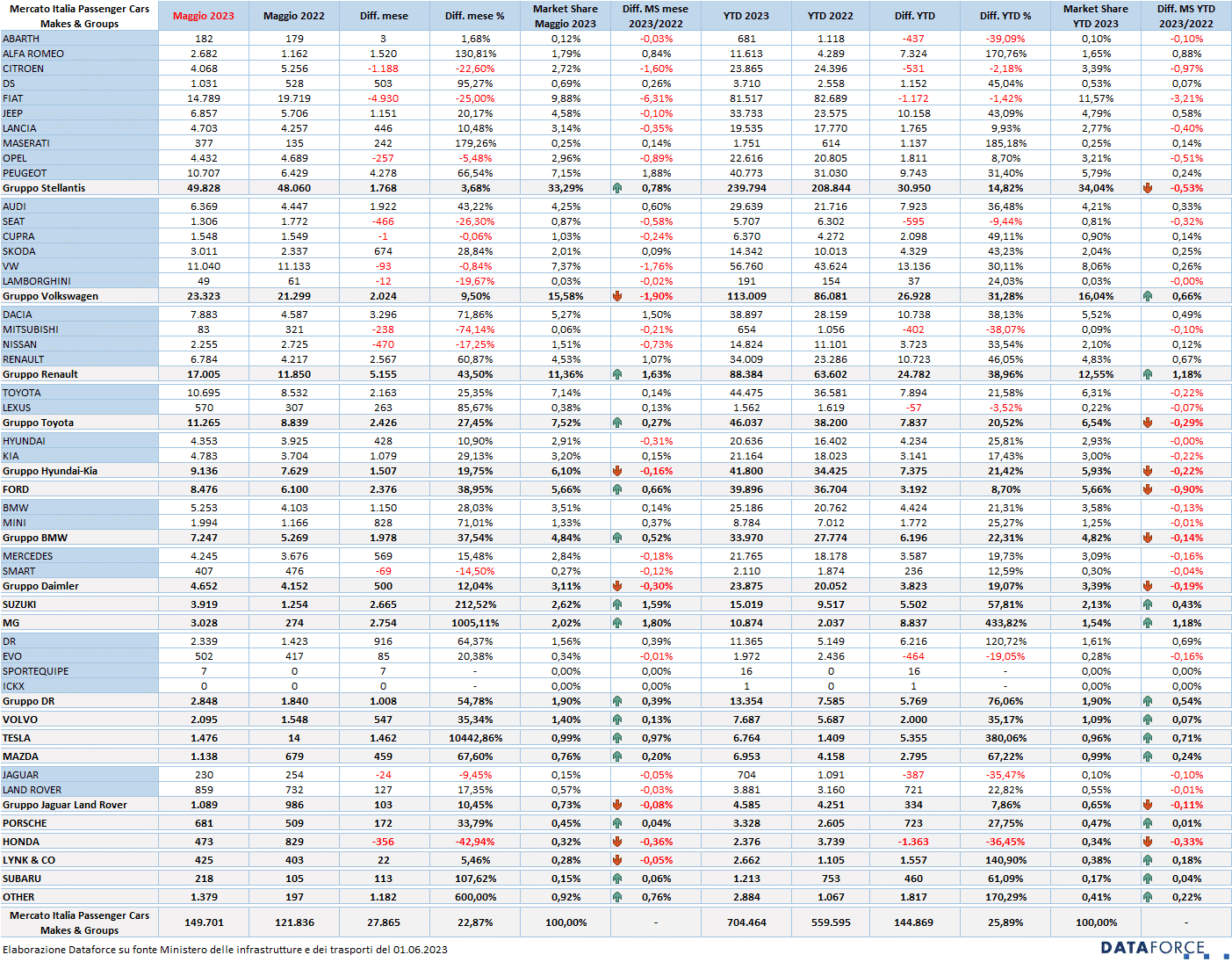Select the Gruppo Hyundai-Kia row label
Screen dimensions: 1232x962
pos(50,471)
